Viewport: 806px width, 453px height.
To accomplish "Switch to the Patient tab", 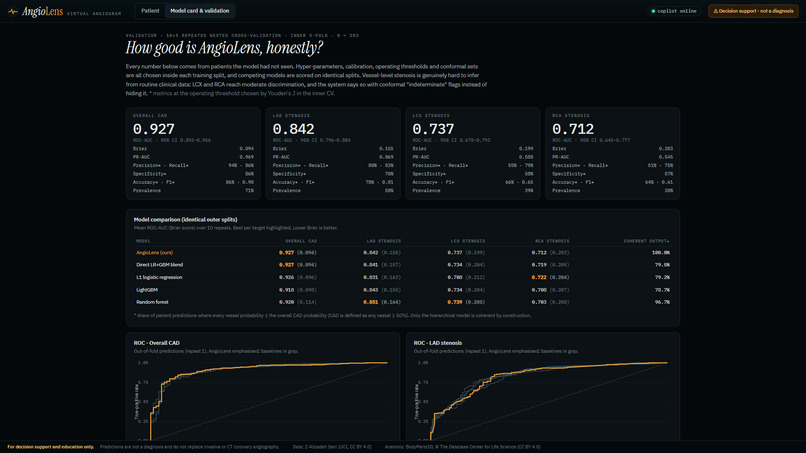I will click(x=150, y=11).
